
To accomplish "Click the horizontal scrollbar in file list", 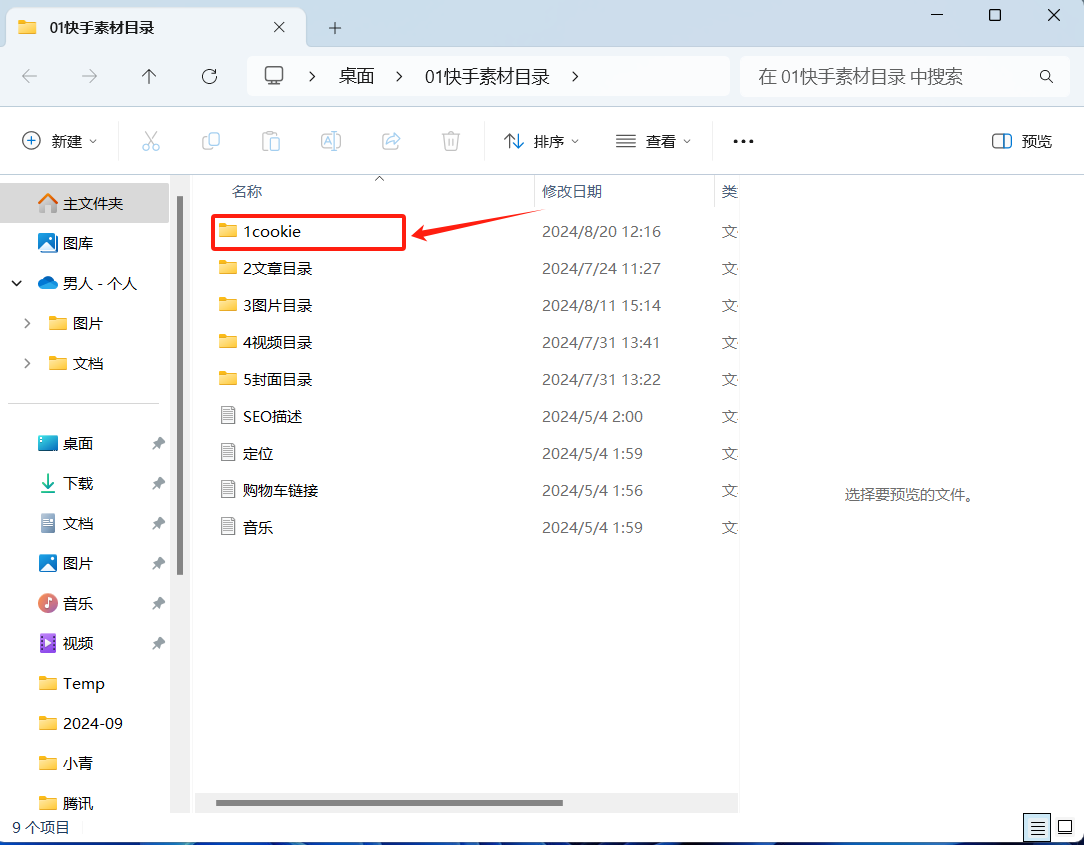I will [x=389, y=802].
